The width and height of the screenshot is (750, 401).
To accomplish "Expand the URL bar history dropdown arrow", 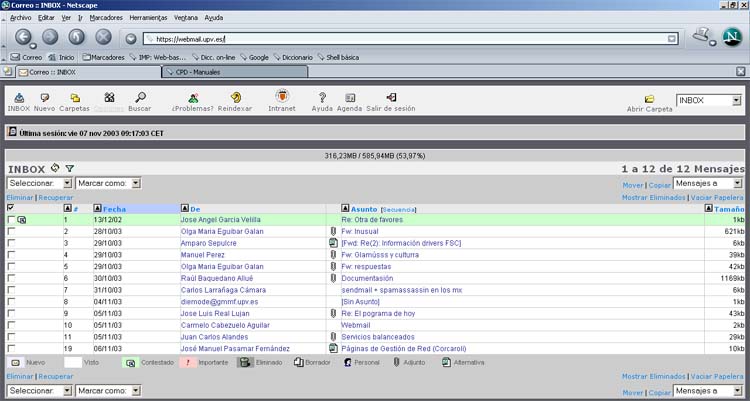I will pyautogui.click(x=672, y=39).
